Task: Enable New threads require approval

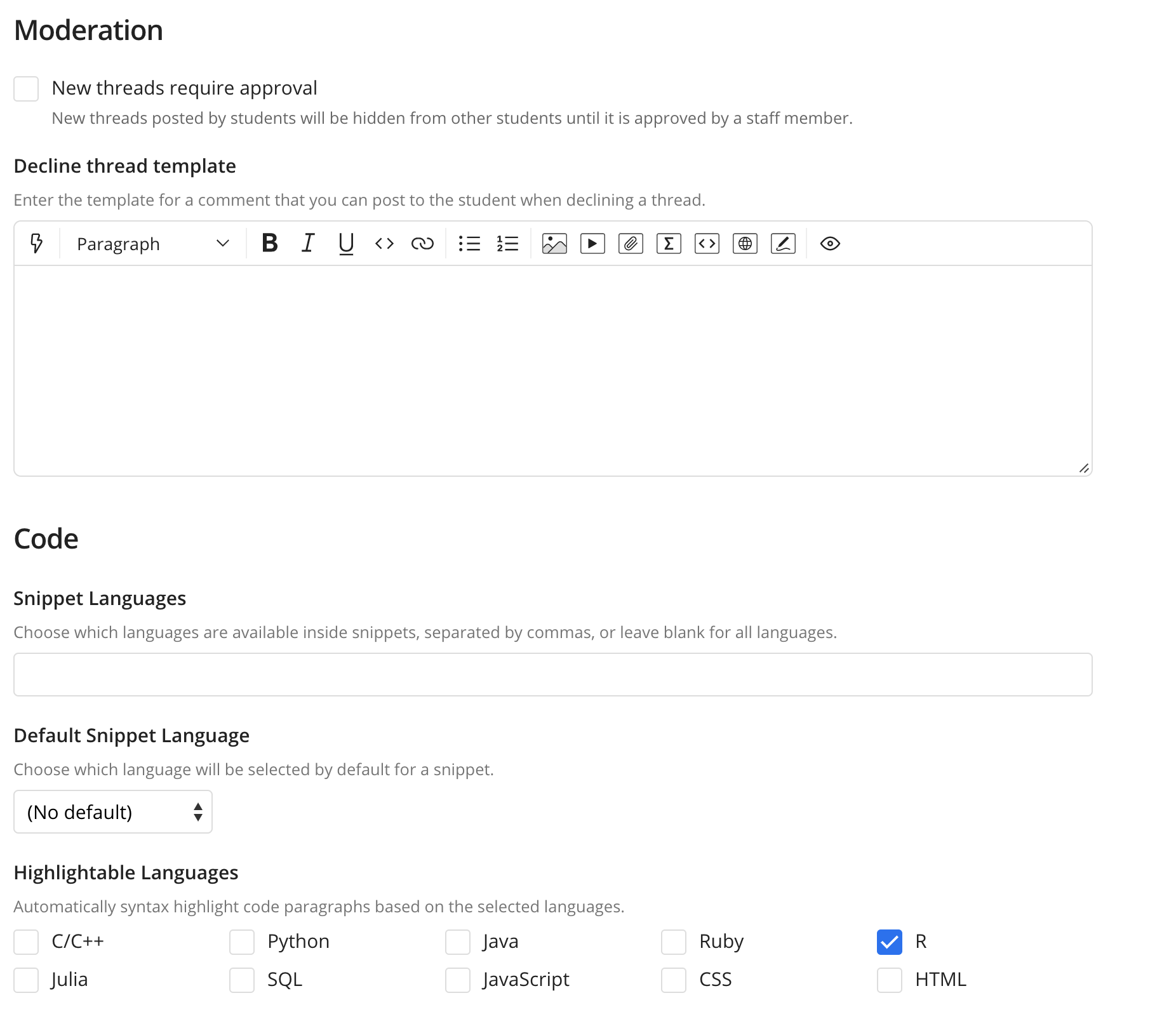Action: [26, 89]
